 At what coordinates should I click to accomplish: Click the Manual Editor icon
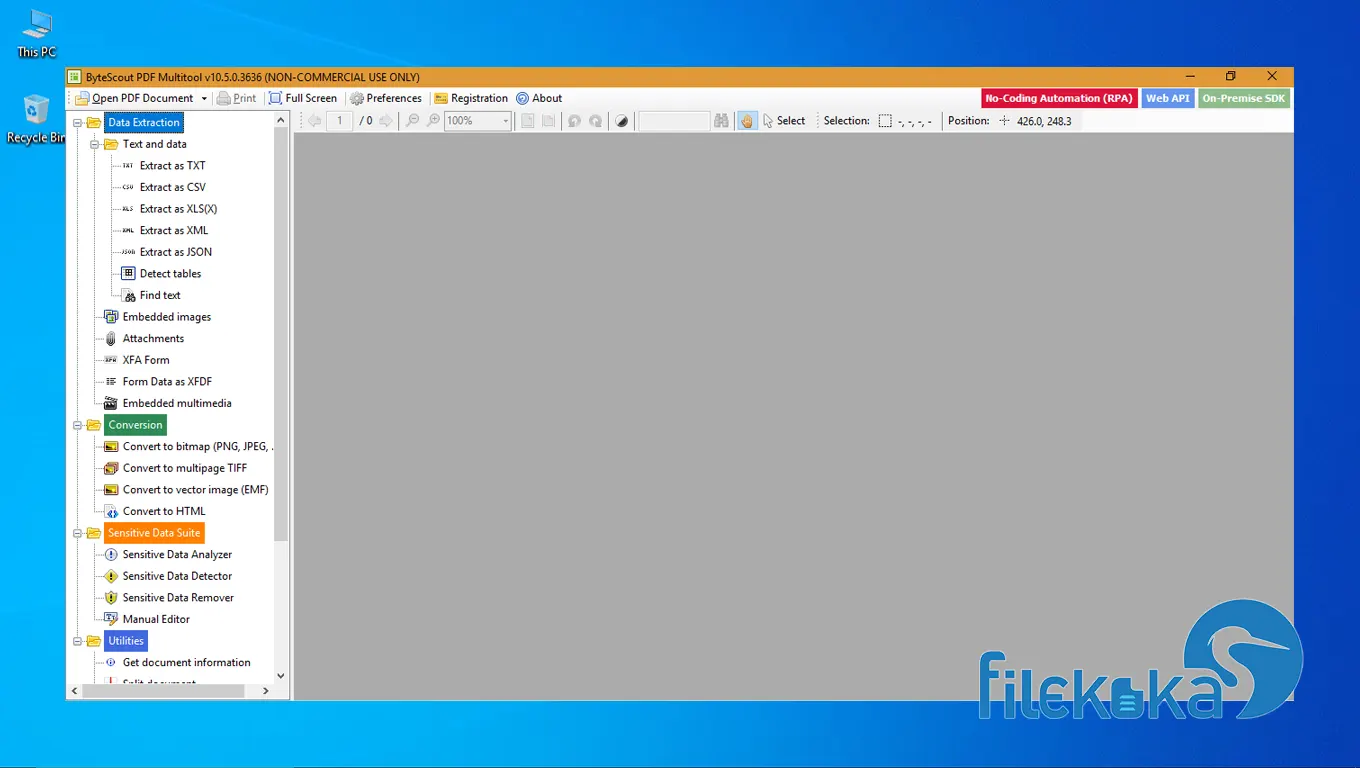(111, 619)
